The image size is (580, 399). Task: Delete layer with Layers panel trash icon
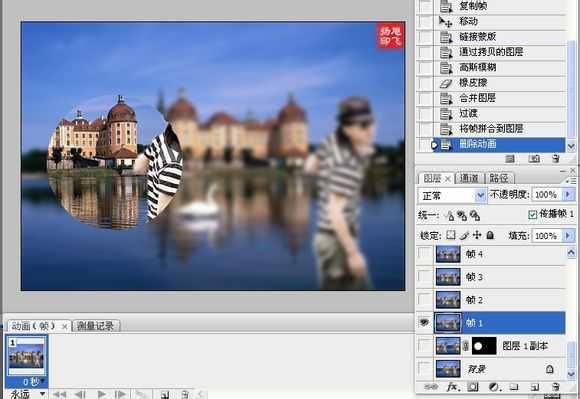click(x=555, y=387)
